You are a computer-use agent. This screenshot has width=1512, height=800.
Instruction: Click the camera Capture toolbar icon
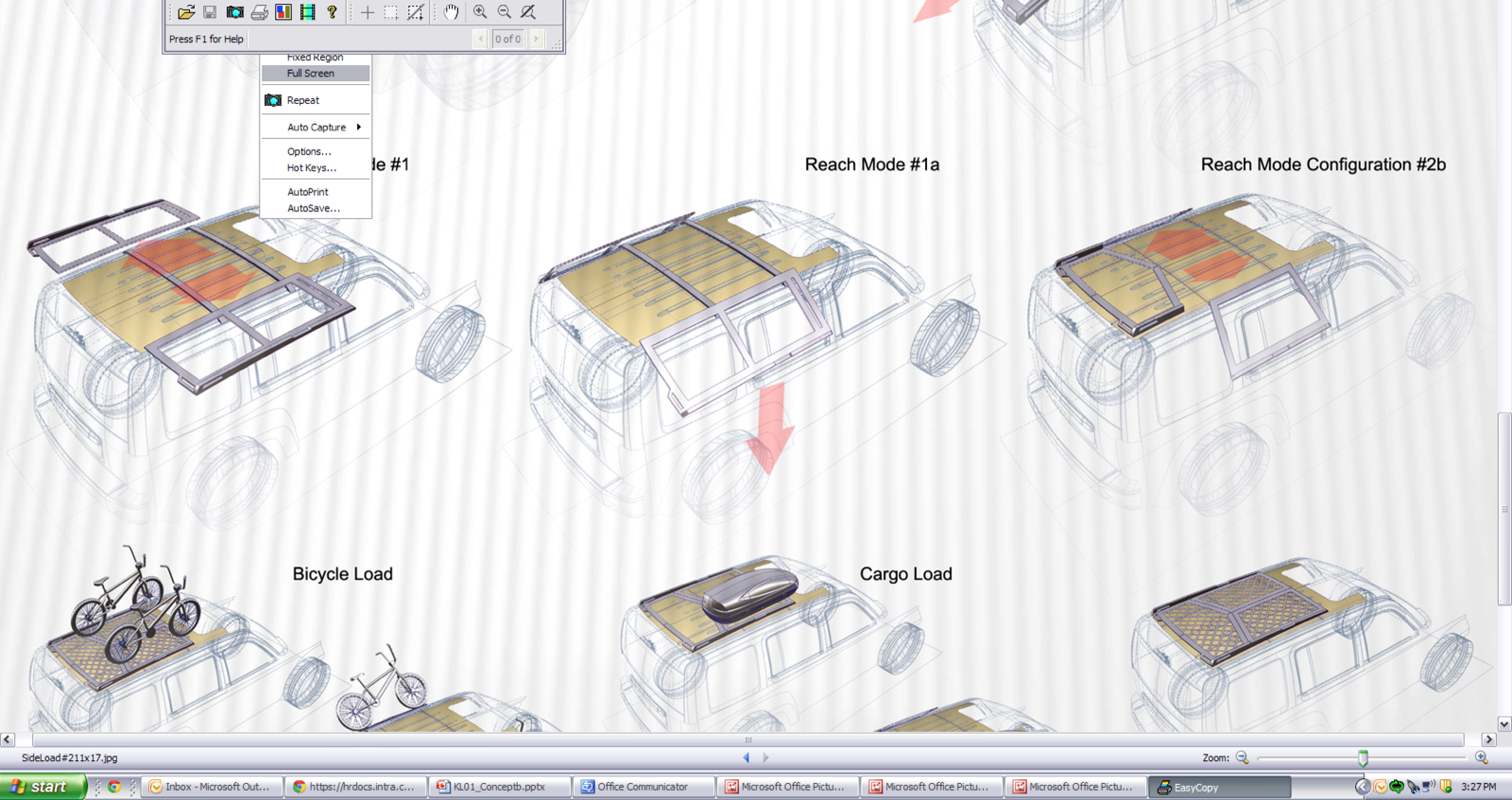pos(235,12)
